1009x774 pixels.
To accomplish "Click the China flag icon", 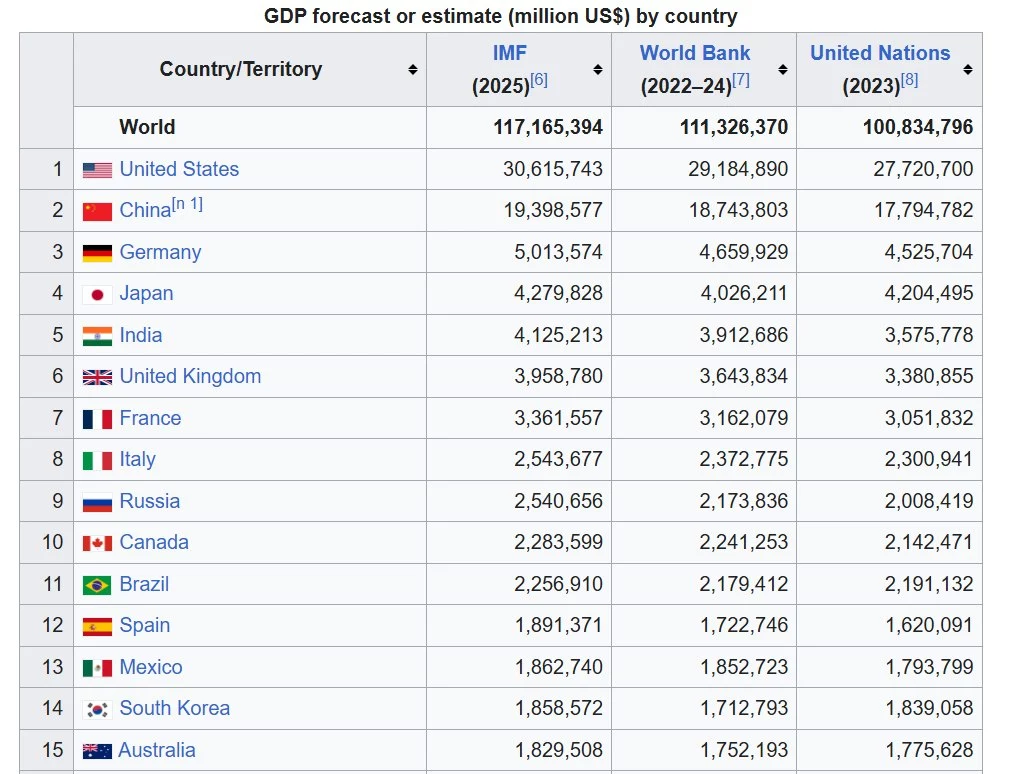I will click(97, 211).
